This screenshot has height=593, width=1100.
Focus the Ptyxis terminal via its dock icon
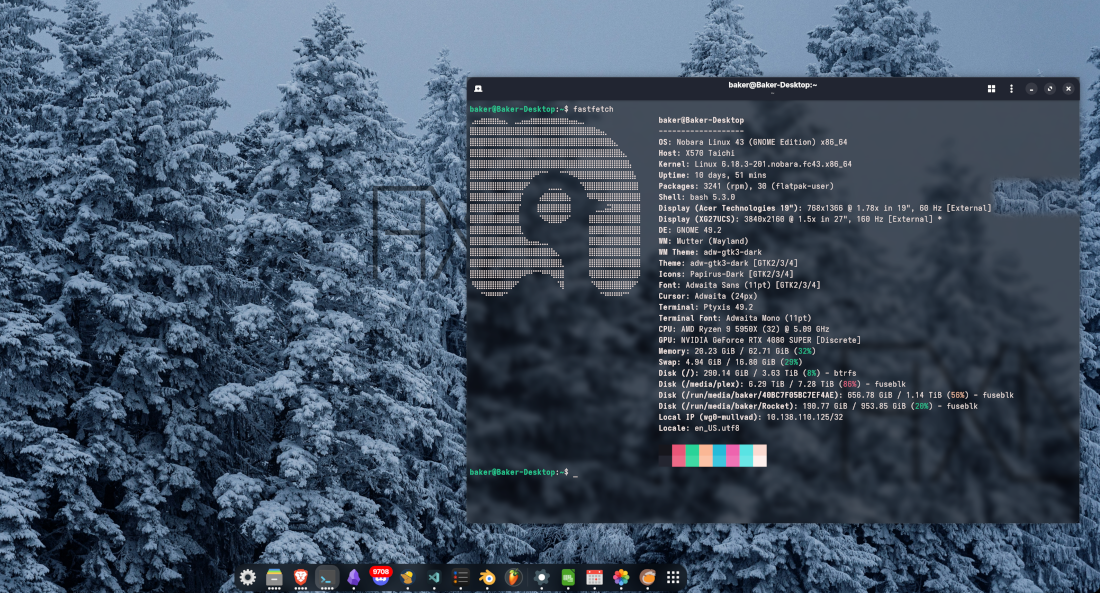coord(326,577)
